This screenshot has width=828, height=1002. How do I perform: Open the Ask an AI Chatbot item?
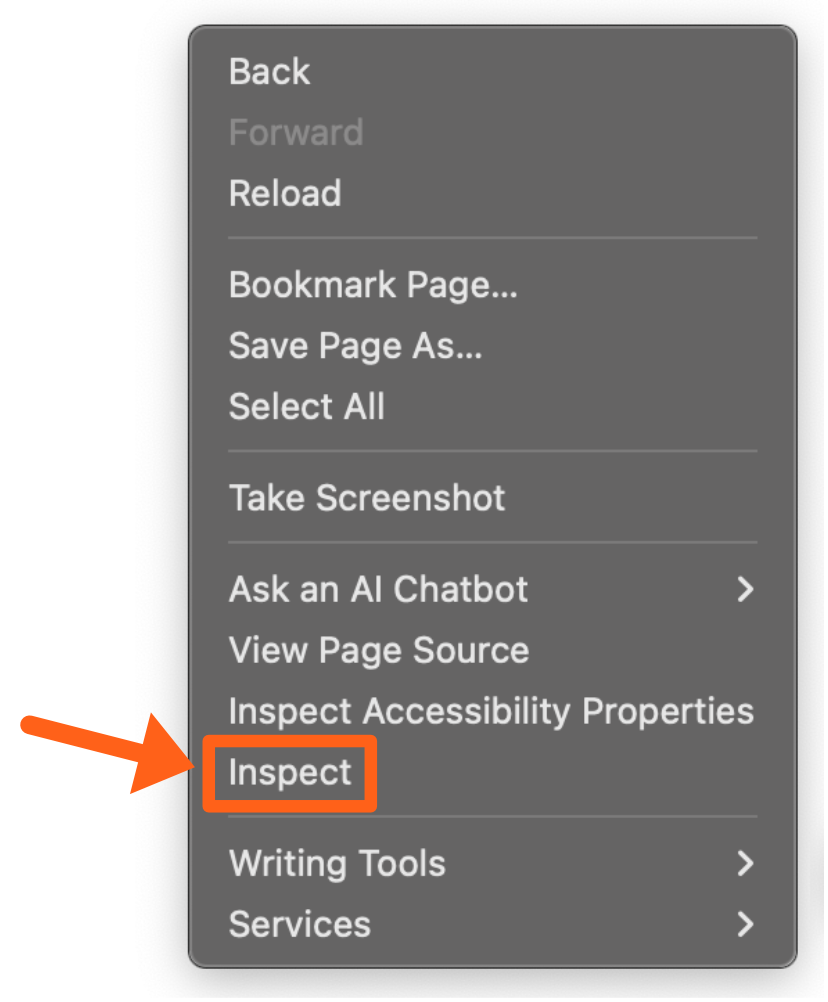pyautogui.click(x=378, y=589)
